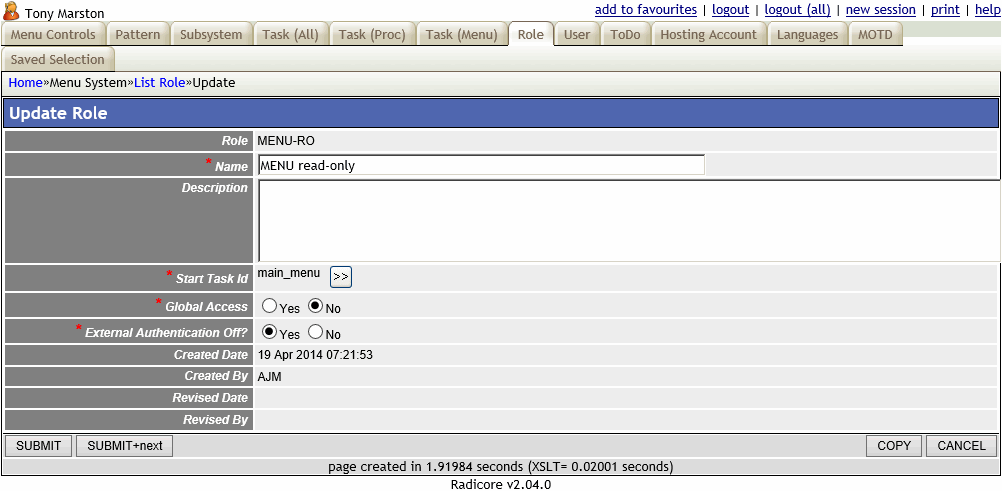1002x491 pixels.
Task: Switch to the Saved Selection tab
Action: tap(57, 60)
